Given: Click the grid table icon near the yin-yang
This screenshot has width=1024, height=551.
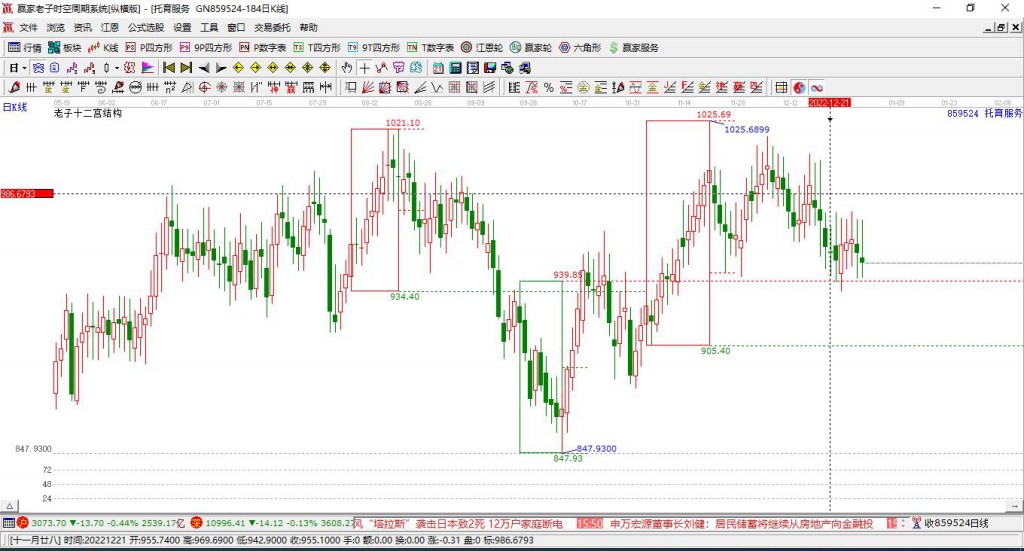Looking at the screenshot, I should pos(781,87).
